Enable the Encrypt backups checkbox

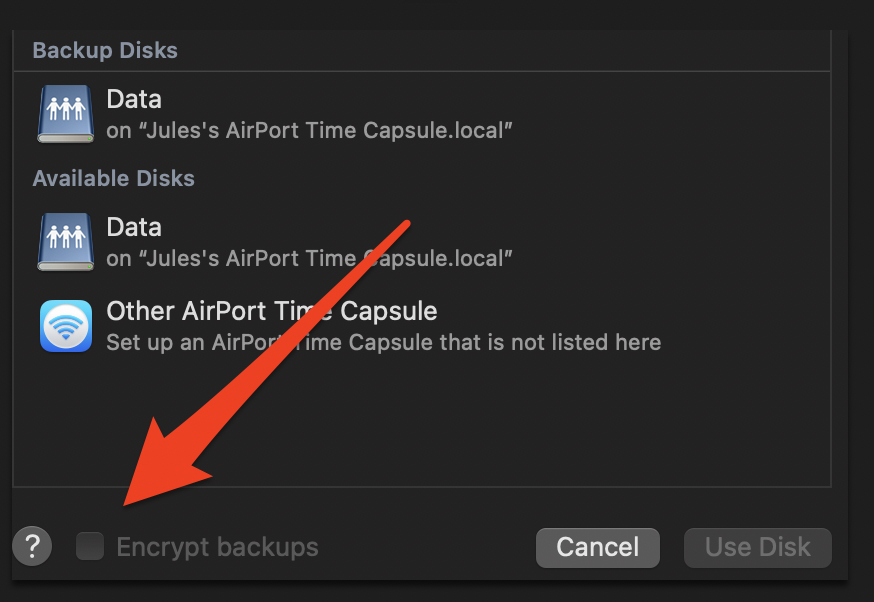pos(90,547)
